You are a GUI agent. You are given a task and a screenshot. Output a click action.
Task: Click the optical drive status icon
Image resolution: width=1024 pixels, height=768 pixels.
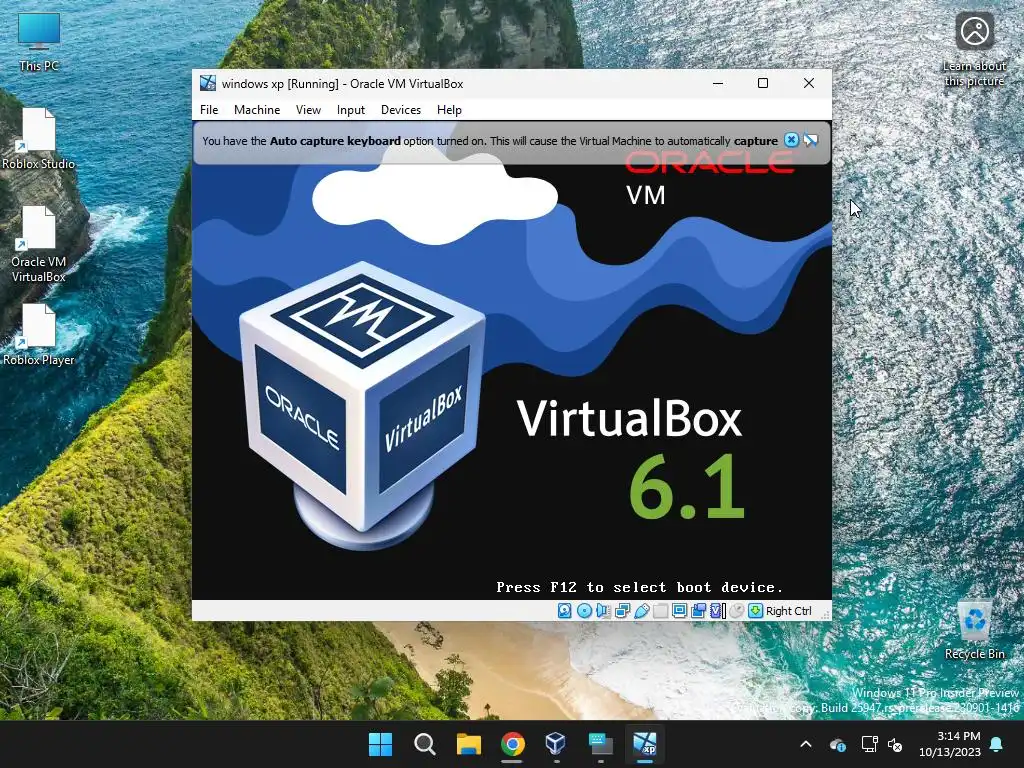[584, 611]
